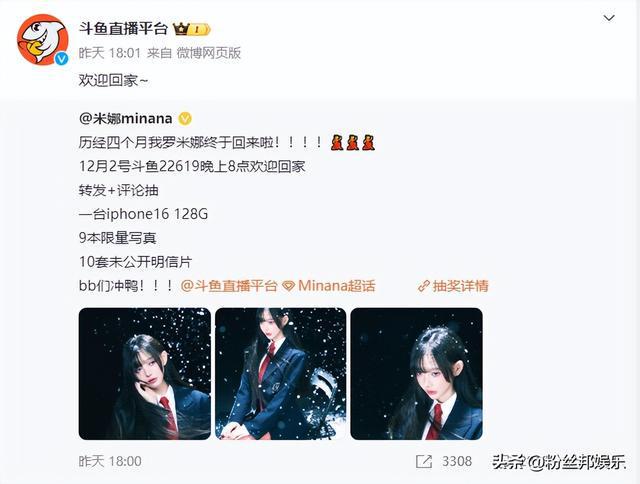The width and height of the screenshot is (640, 484).
Task: Open @米娜minana profile link
Action: (125, 118)
